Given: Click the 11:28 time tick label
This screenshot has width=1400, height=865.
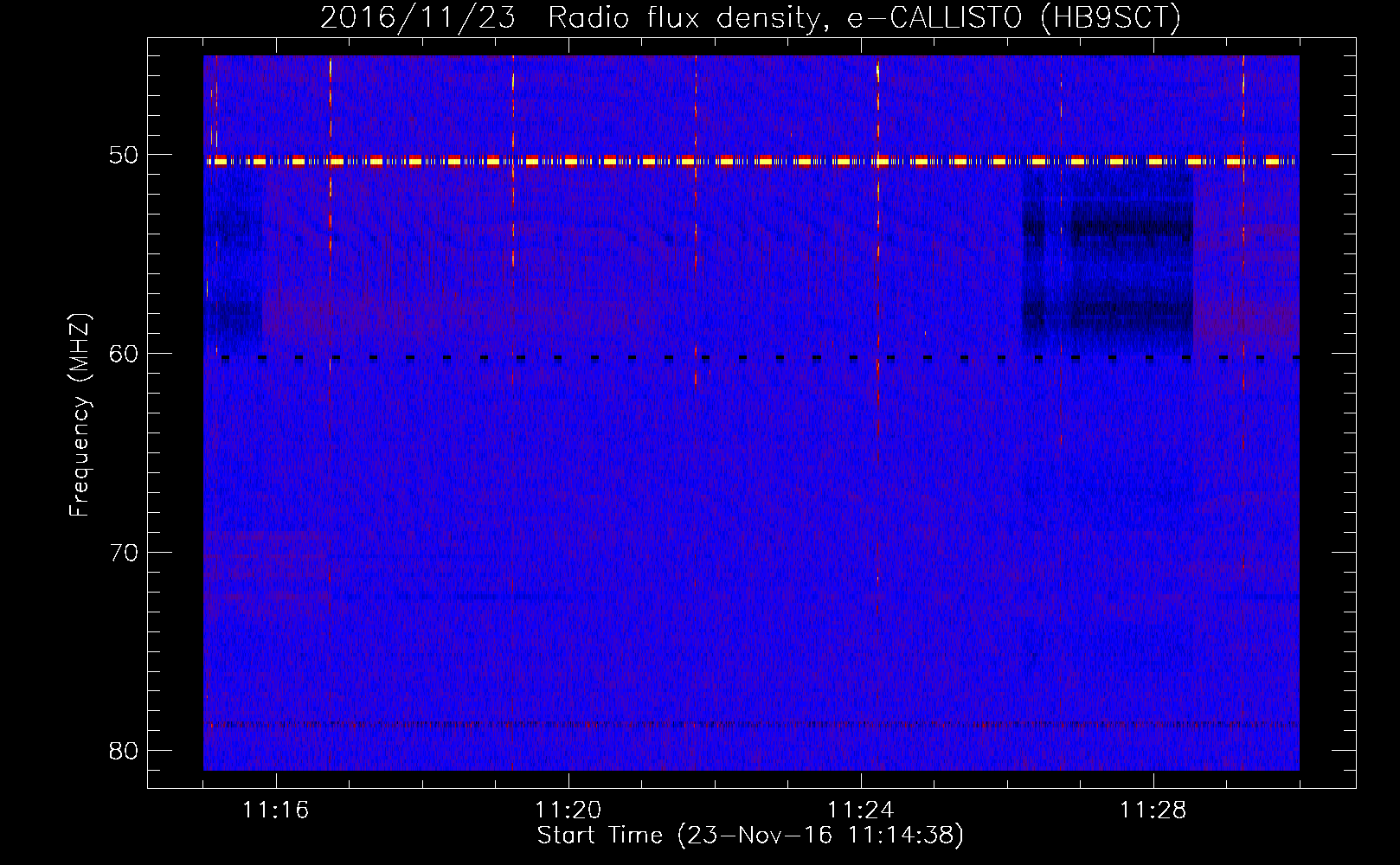Looking at the screenshot, I should (x=1153, y=811).
